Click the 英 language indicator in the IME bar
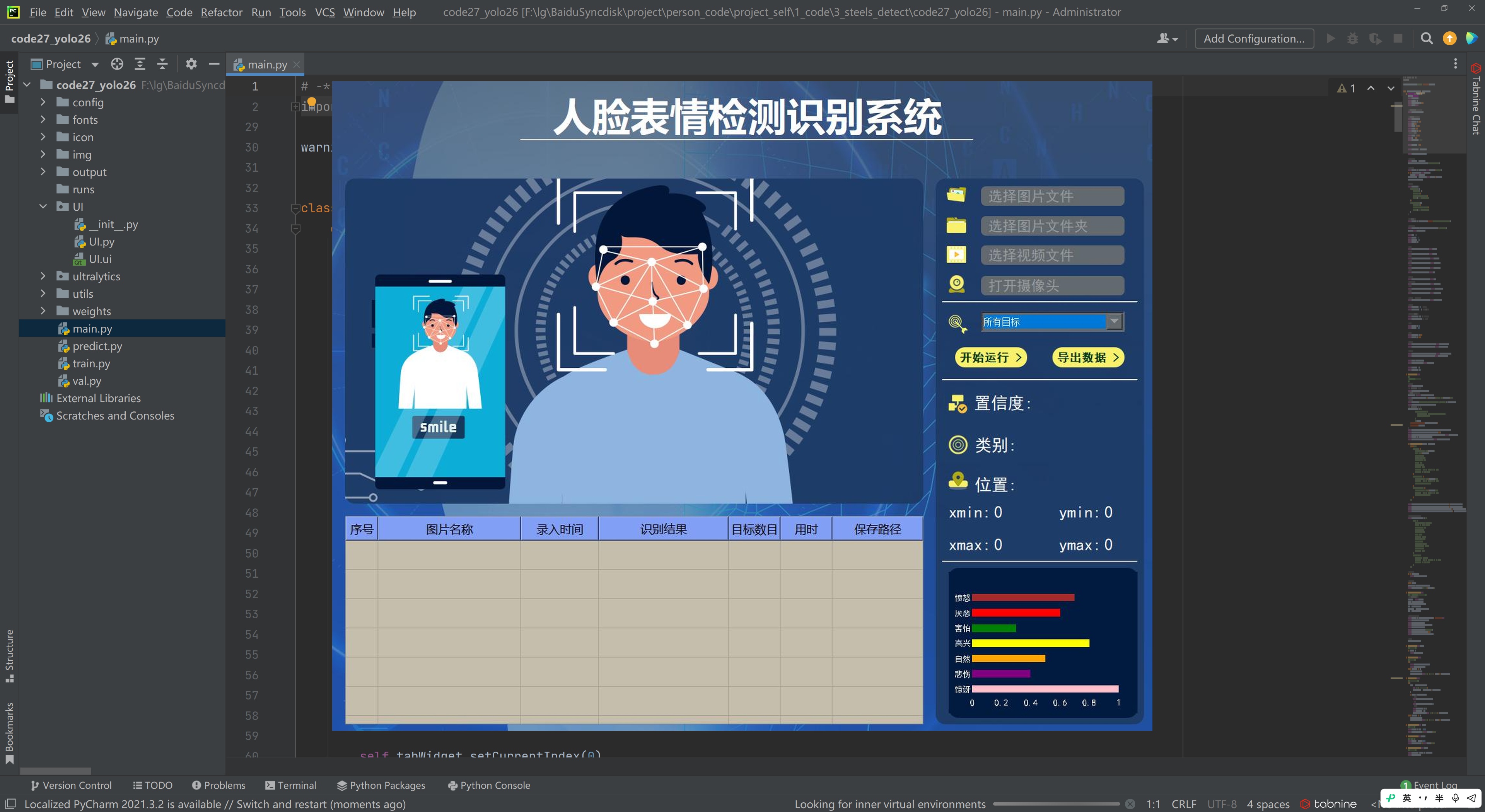 (x=1406, y=798)
